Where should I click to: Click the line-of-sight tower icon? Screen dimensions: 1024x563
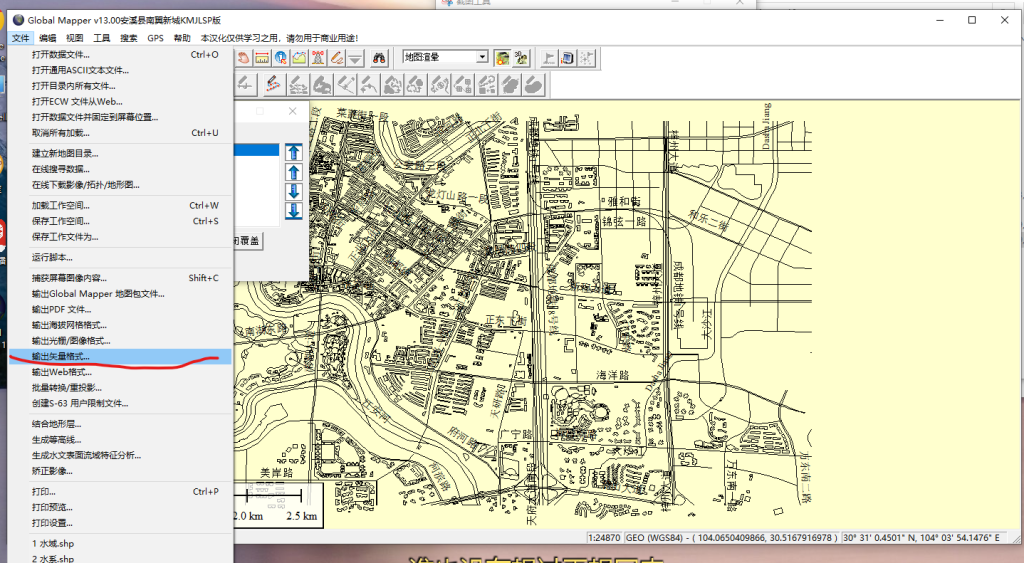coord(318,58)
